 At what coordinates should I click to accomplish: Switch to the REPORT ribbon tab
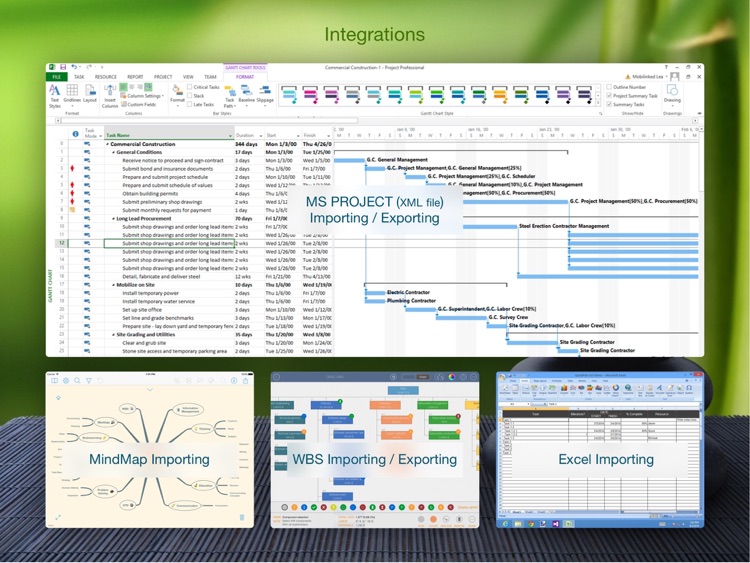click(x=135, y=77)
